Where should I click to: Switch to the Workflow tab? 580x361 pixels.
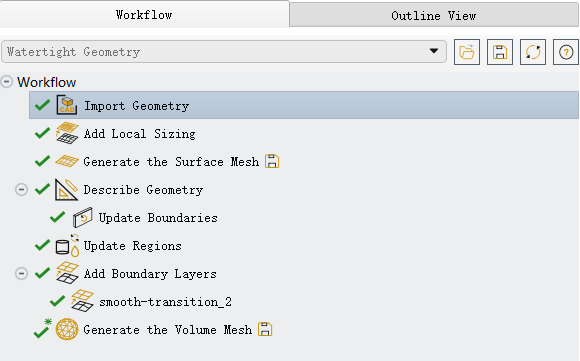[x=144, y=15]
